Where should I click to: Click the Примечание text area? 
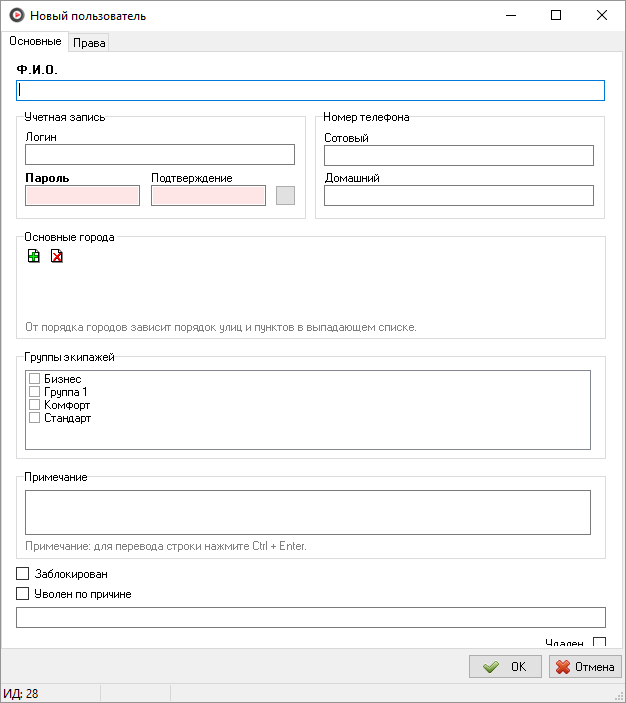[x=308, y=512]
